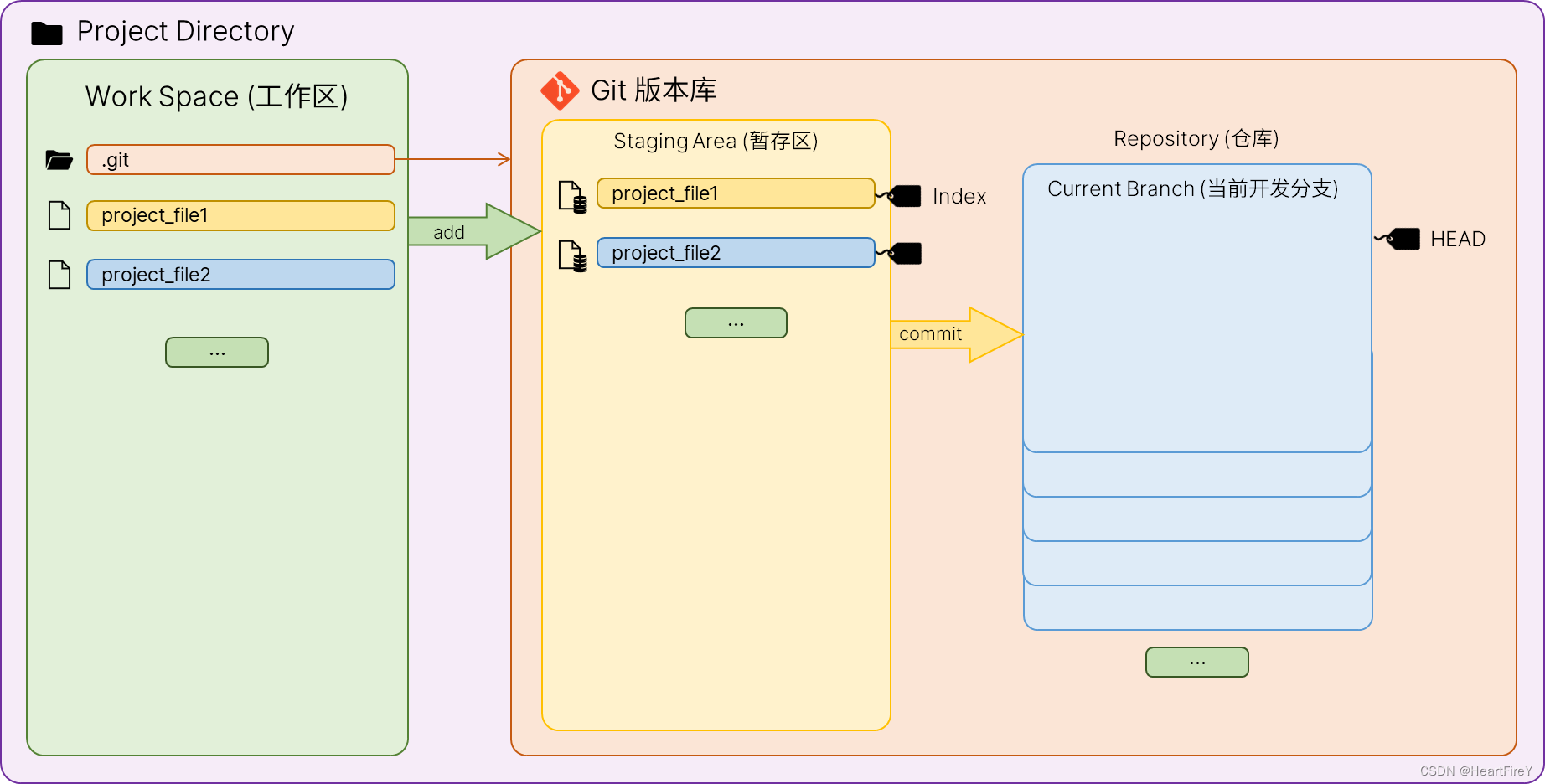Click the file icon beside project_file1 in Work Space
Image resolution: width=1545 pixels, height=784 pixels.
point(59,215)
